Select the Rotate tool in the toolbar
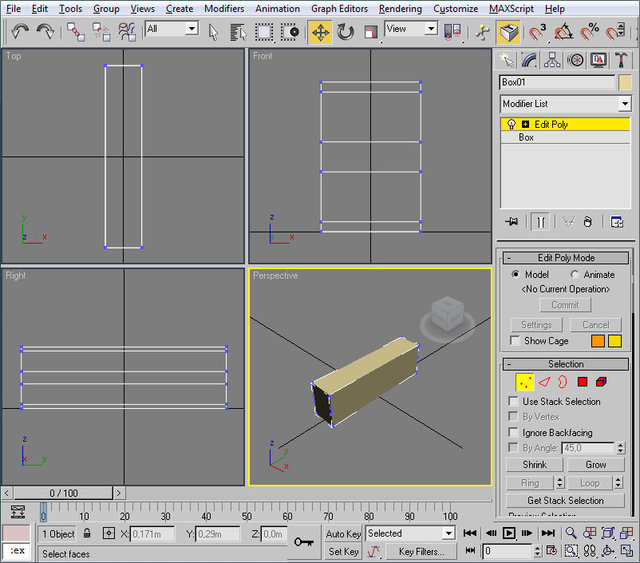 pos(345,32)
